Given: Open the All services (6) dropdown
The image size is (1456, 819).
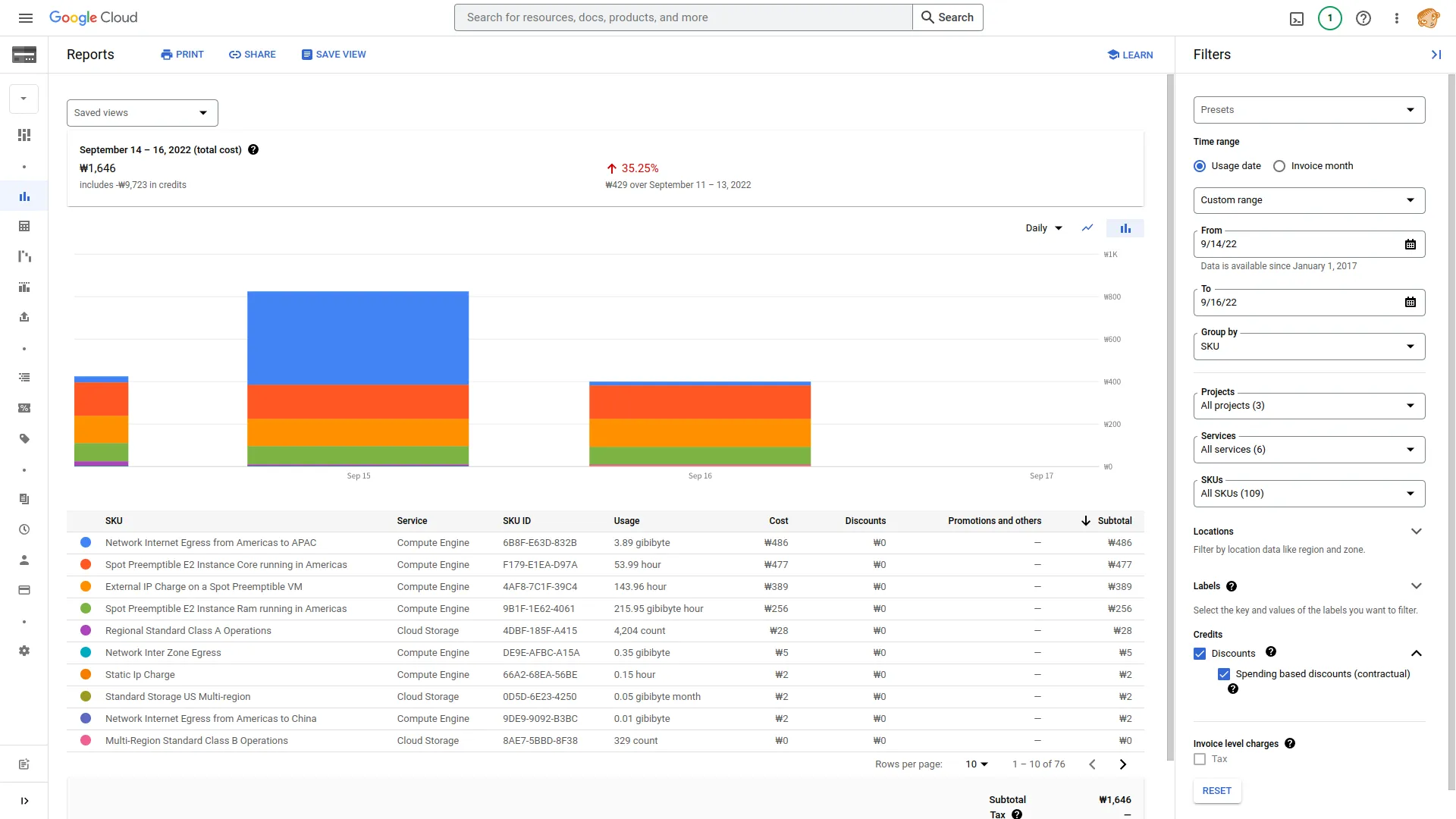Looking at the screenshot, I should point(1309,450).
